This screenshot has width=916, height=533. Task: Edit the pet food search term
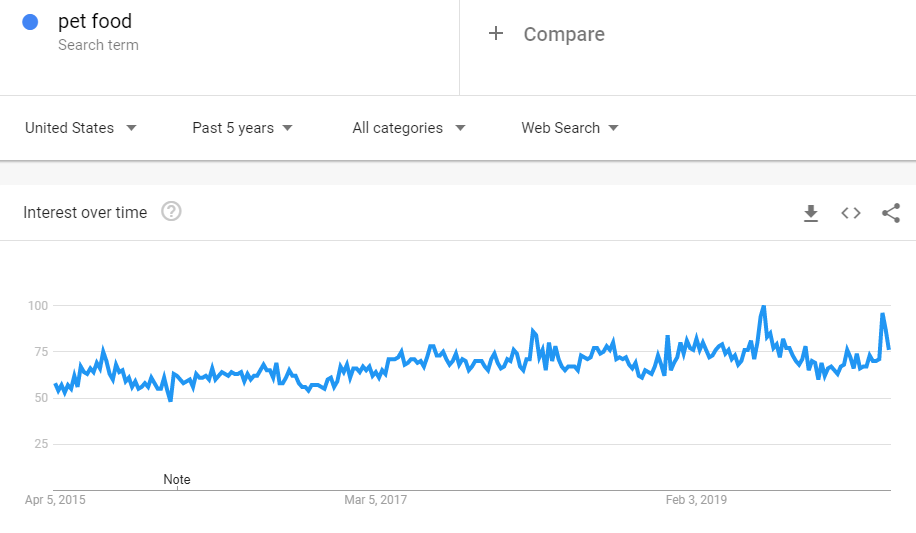point(95,22)
